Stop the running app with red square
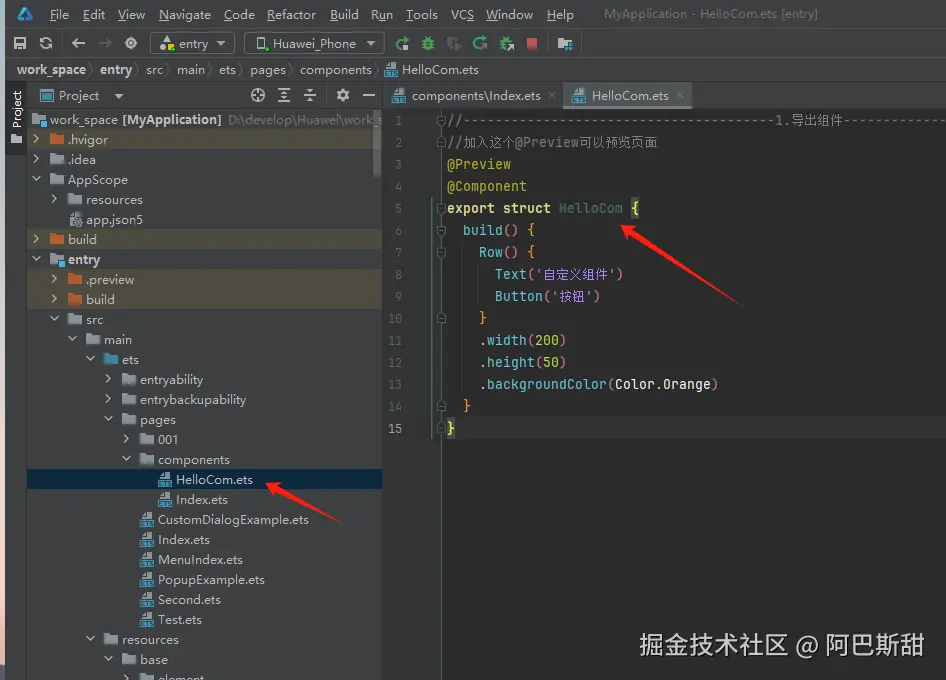Viewport: 946px width, 680px height. pyautogui.click(x=532, y=43)
